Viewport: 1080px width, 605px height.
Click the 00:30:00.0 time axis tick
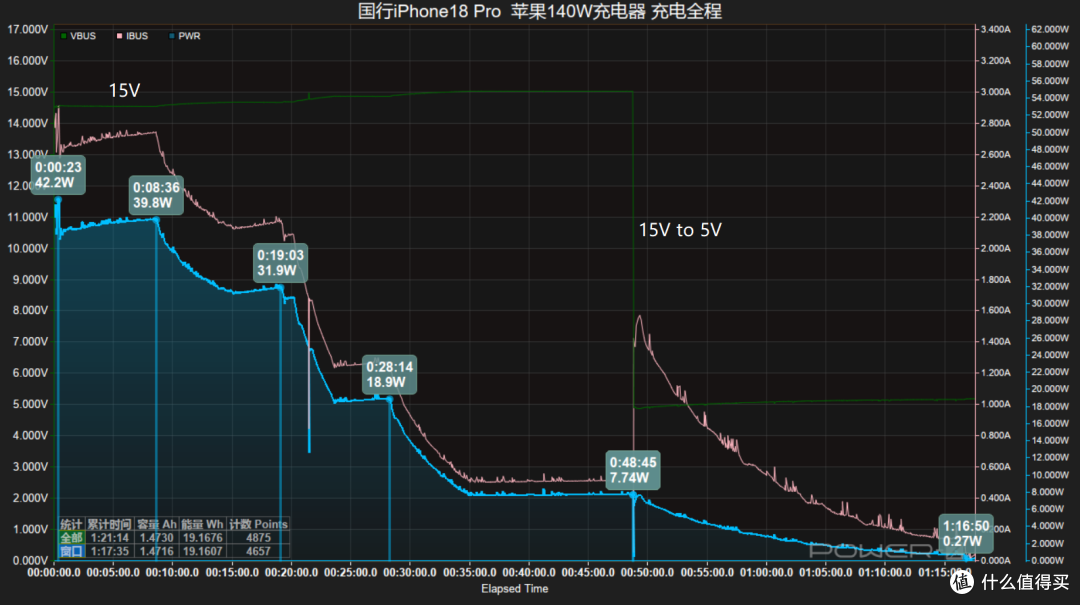410,573
